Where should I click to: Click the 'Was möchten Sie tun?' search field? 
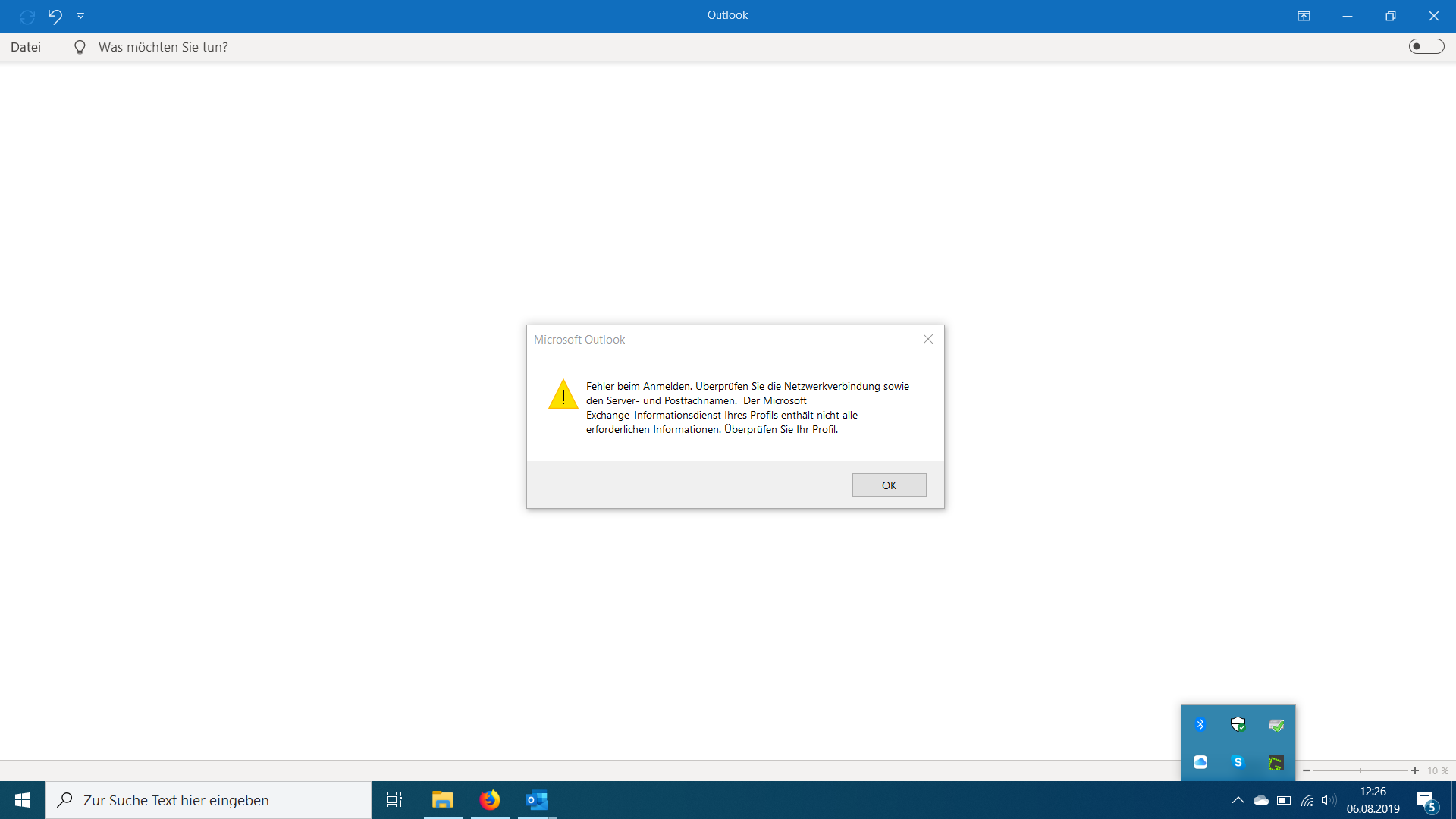163,47
